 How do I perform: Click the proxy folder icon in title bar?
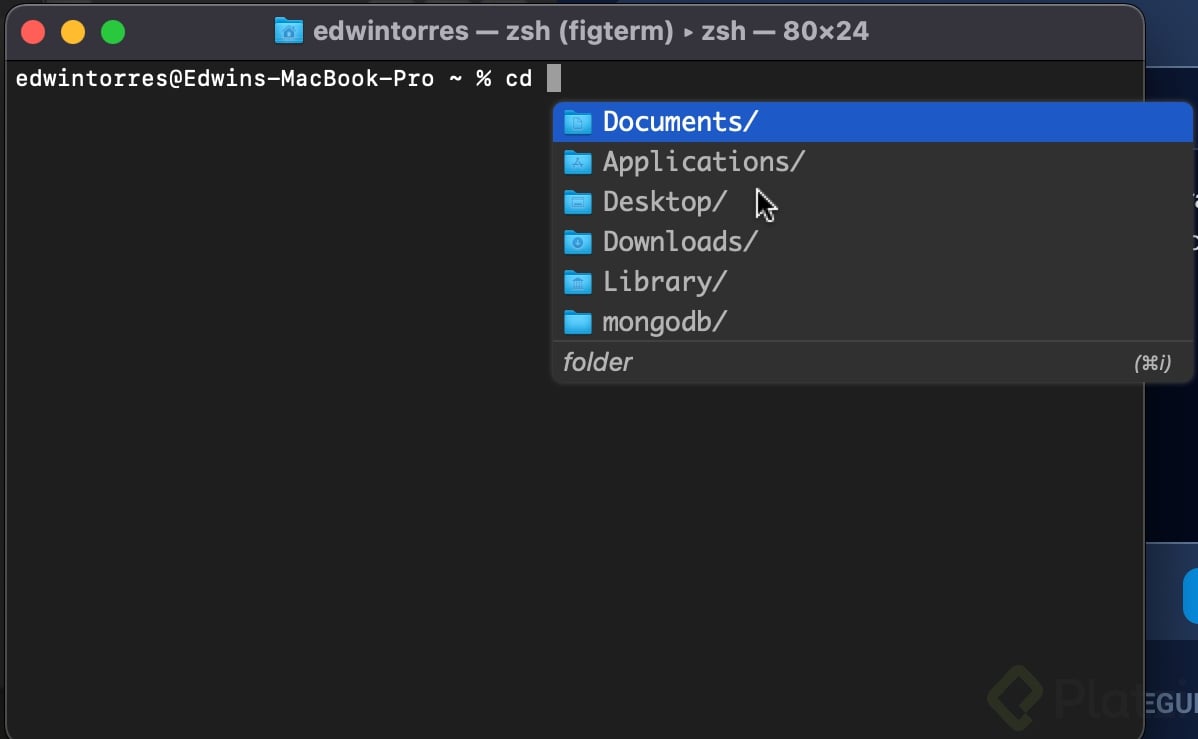288,31
